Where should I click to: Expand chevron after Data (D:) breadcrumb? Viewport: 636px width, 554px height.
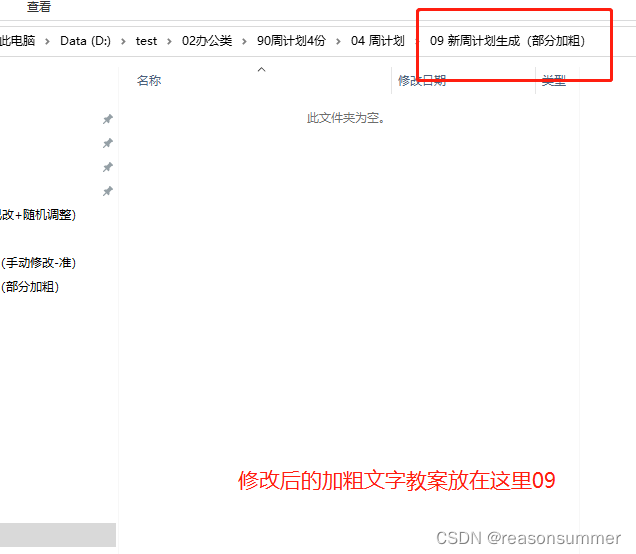123,41
